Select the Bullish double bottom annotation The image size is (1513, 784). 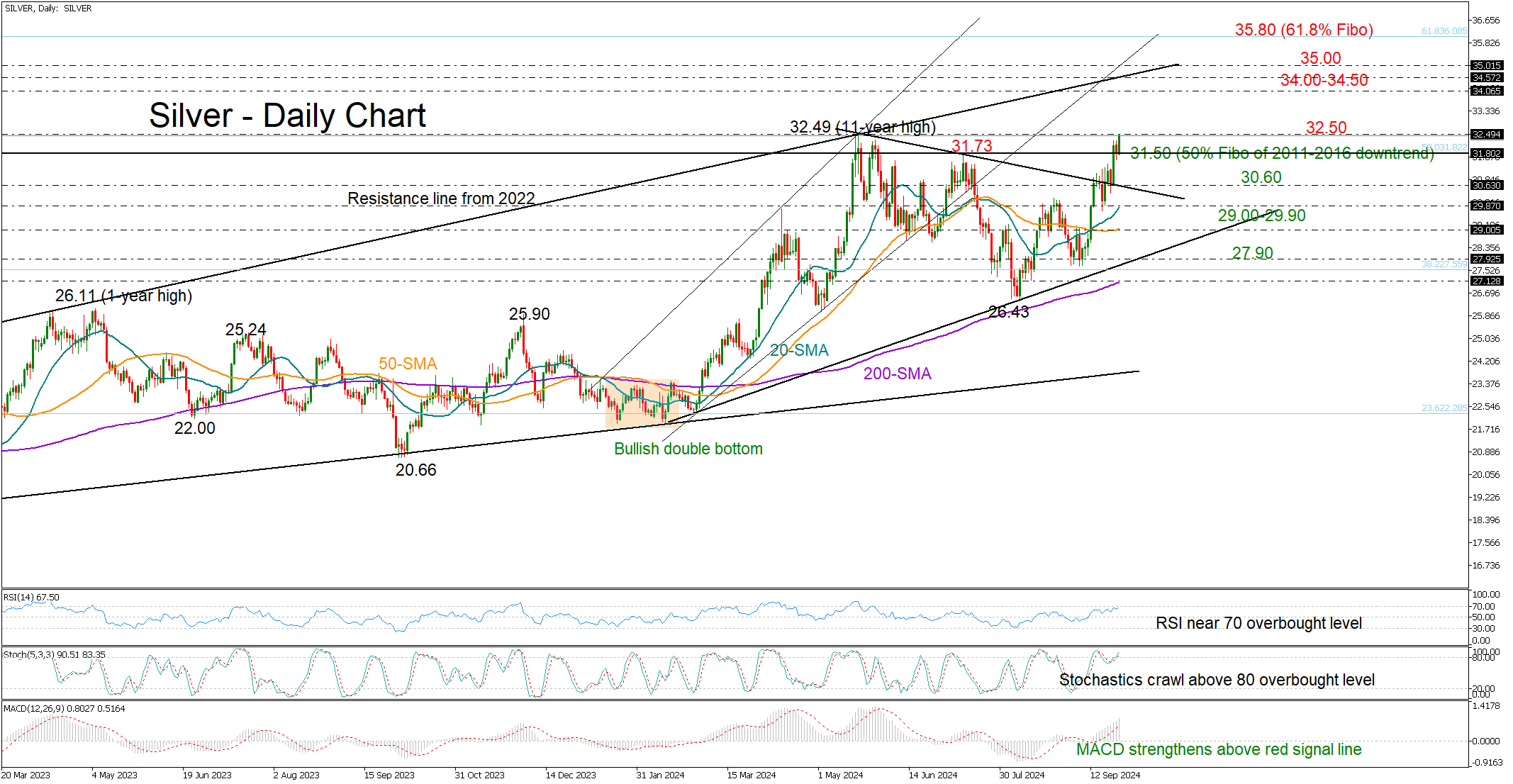pyautogui.click(x=688, y=449)
